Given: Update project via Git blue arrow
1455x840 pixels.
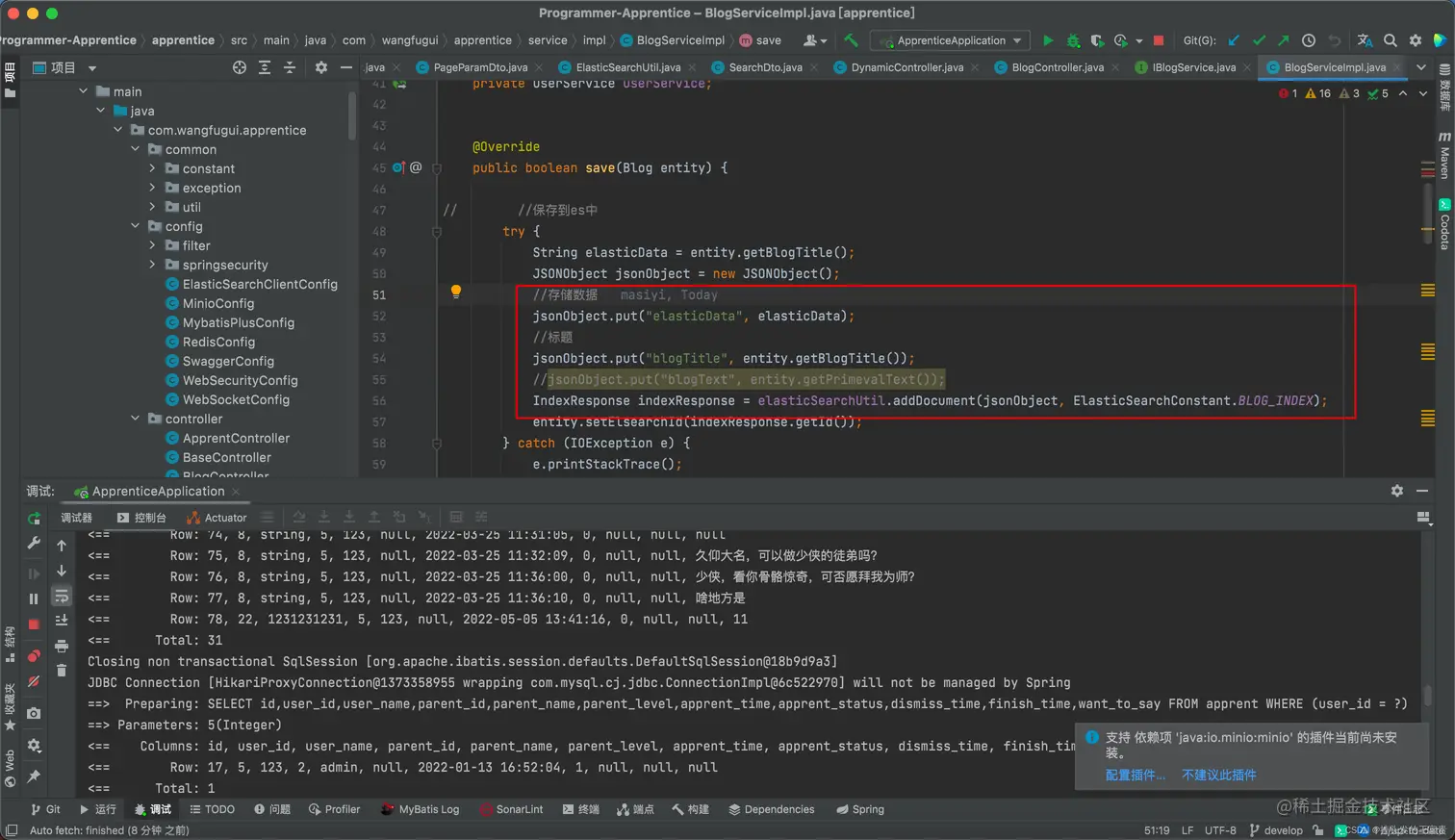Looking at the screenshot, I should click(1234, 40).
